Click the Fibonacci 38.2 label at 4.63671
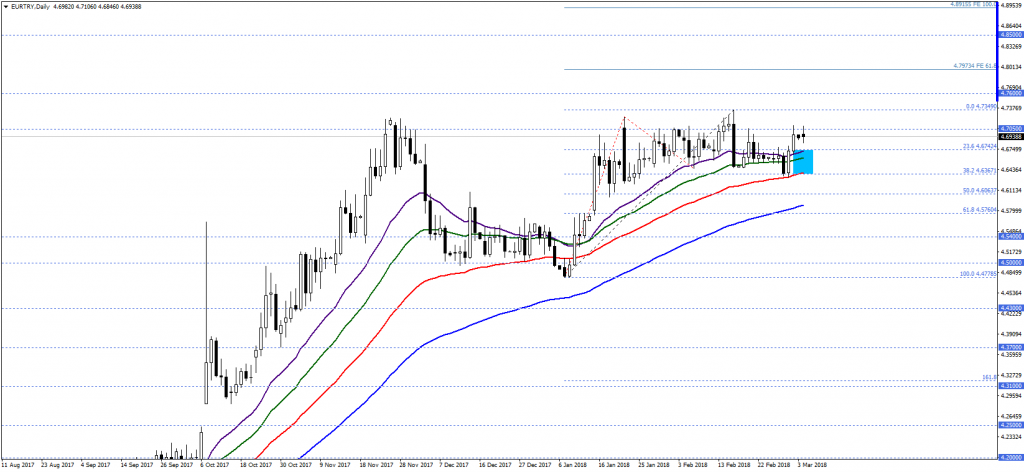The height and width of the screenshot is (472, 1024). [x=980, y=170]
